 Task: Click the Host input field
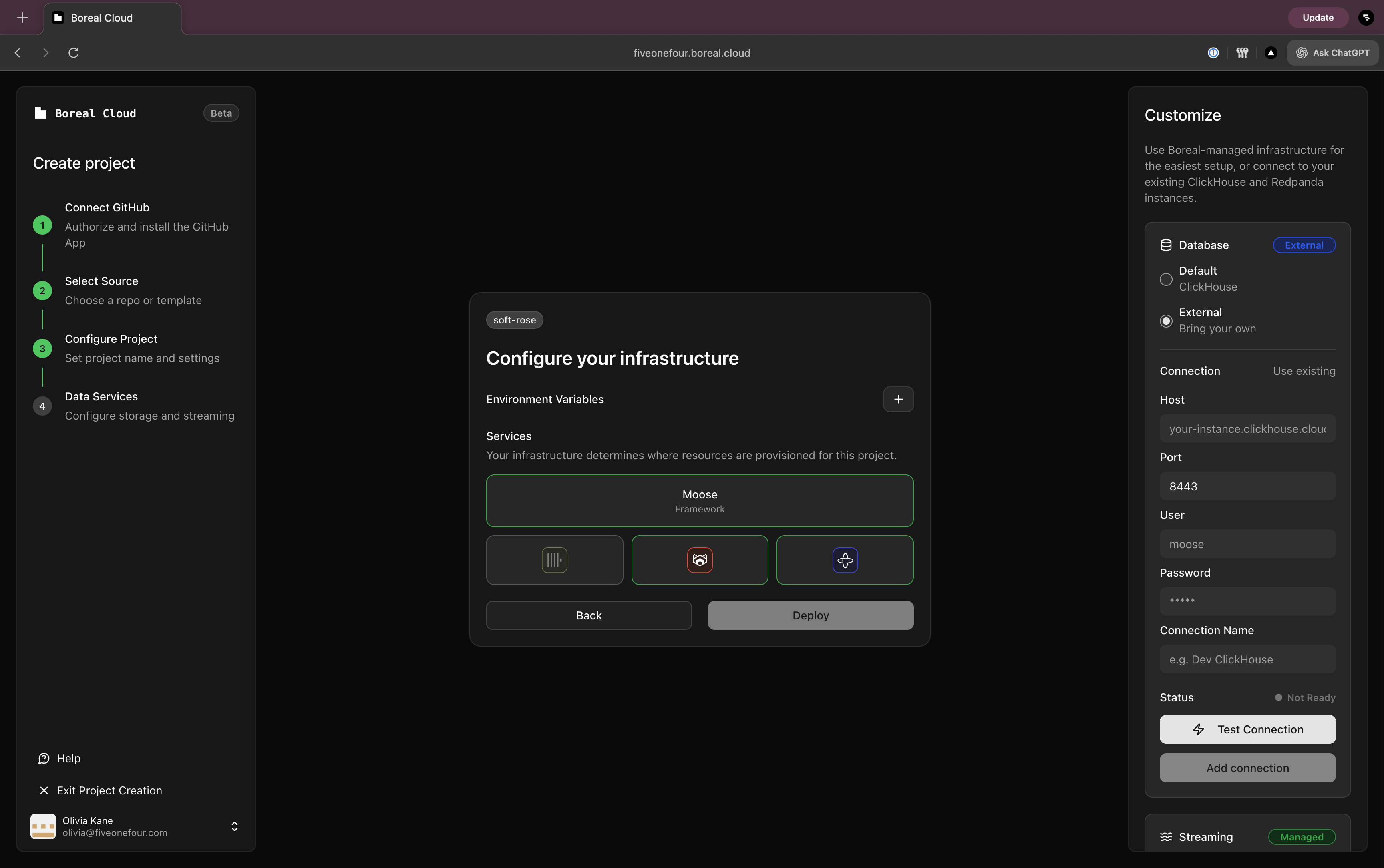(1247, 429)
